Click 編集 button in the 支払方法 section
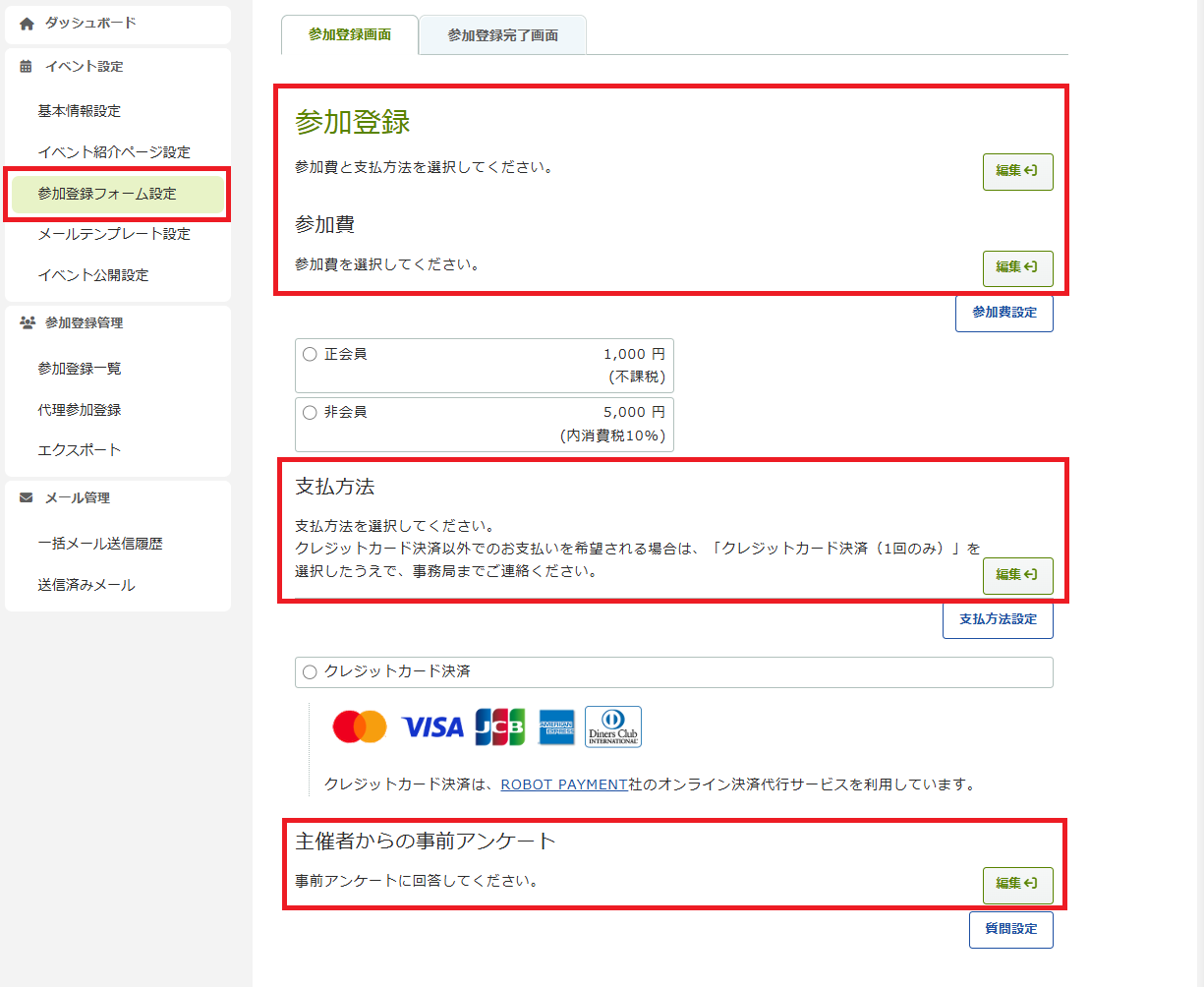This screenshot has width=1204, height=987. 1017,575
